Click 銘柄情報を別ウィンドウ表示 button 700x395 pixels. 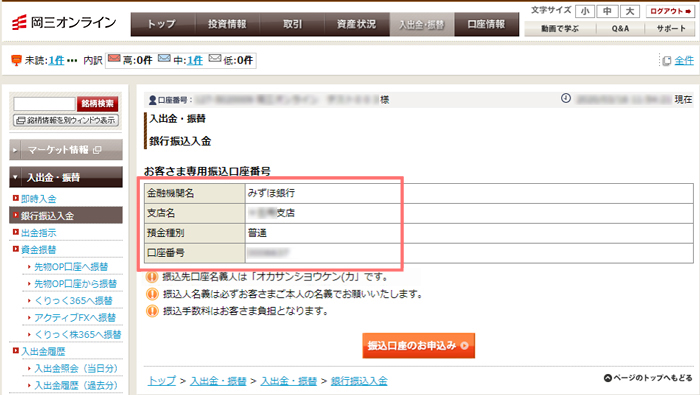(66, 120)
